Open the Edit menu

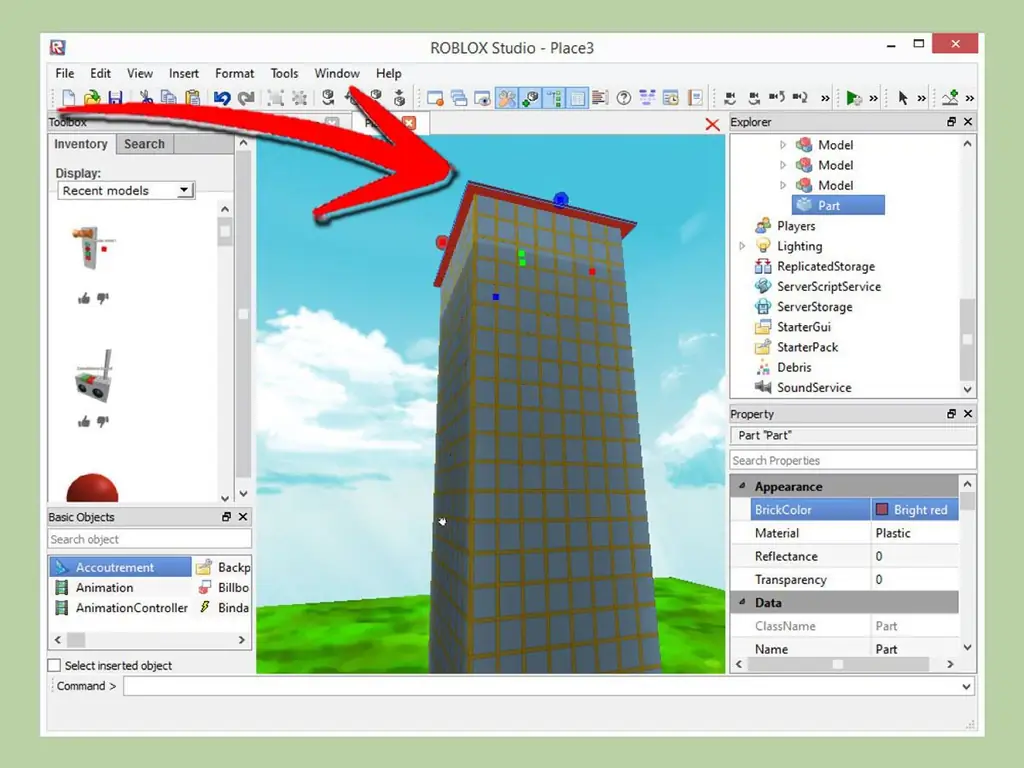click(100, 73)
